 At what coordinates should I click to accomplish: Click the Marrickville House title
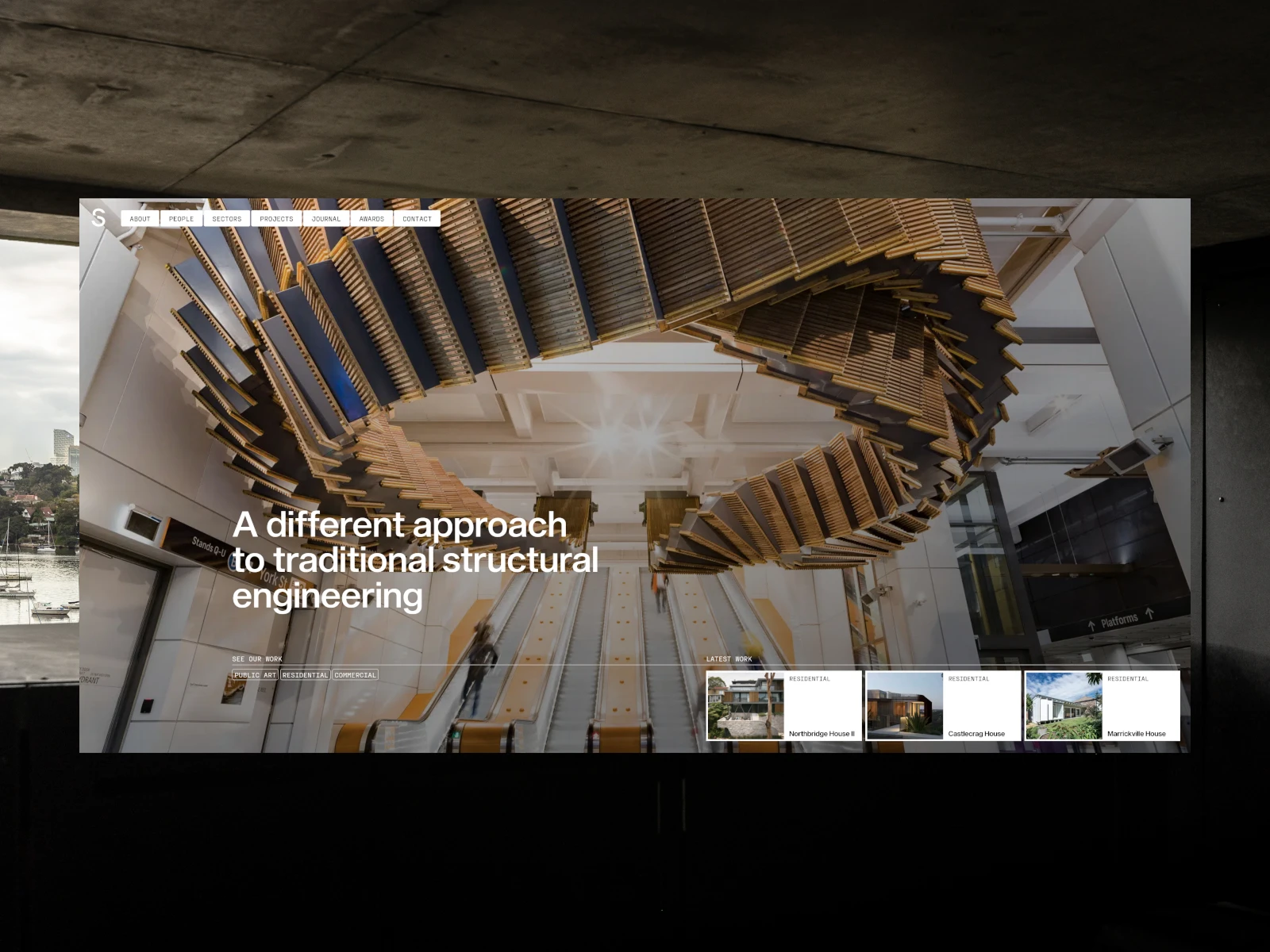(x=1137, y=734)
